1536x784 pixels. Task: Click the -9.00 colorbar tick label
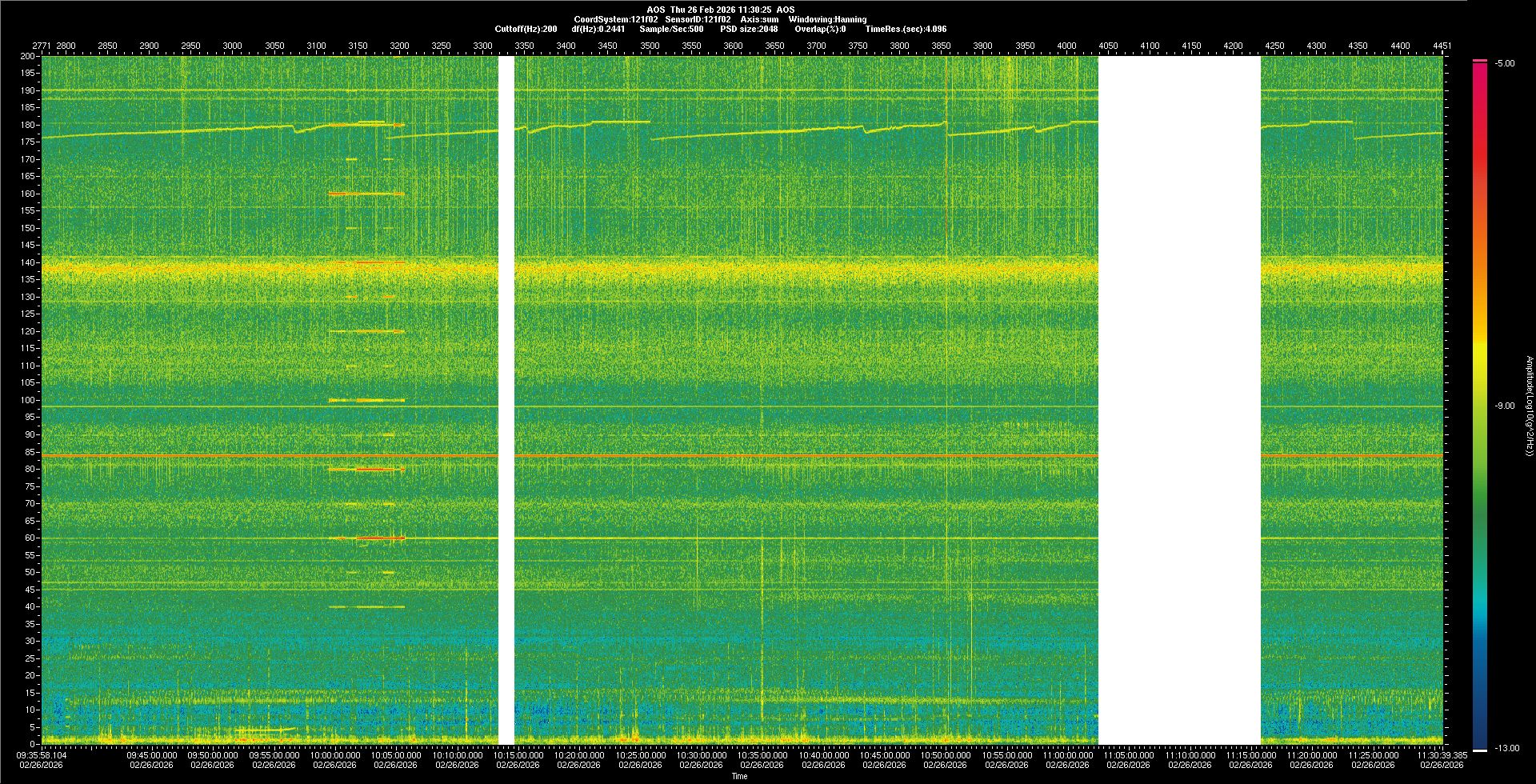point(1505,406)
